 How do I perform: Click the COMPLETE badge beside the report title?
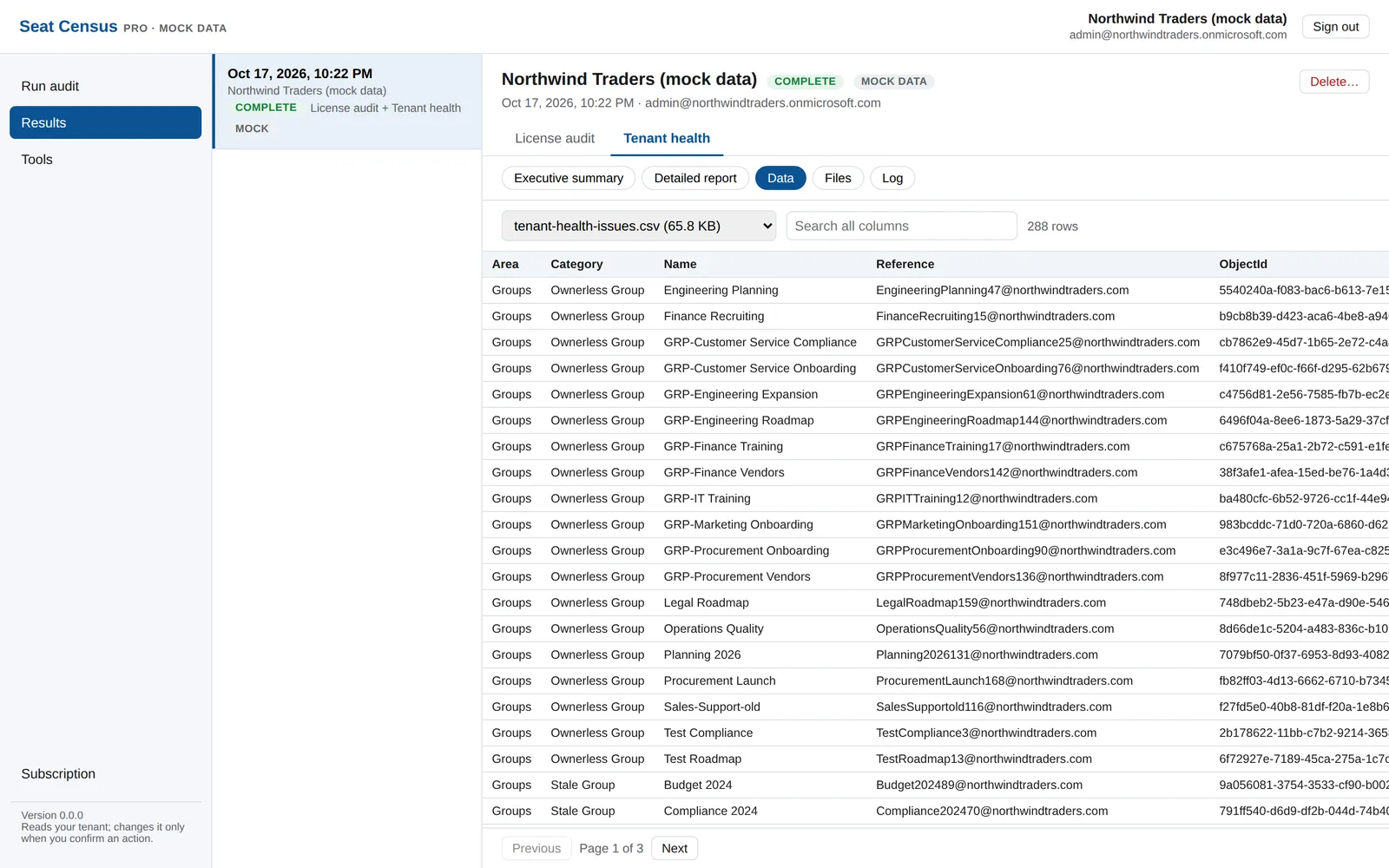click(x=805, y=82)
